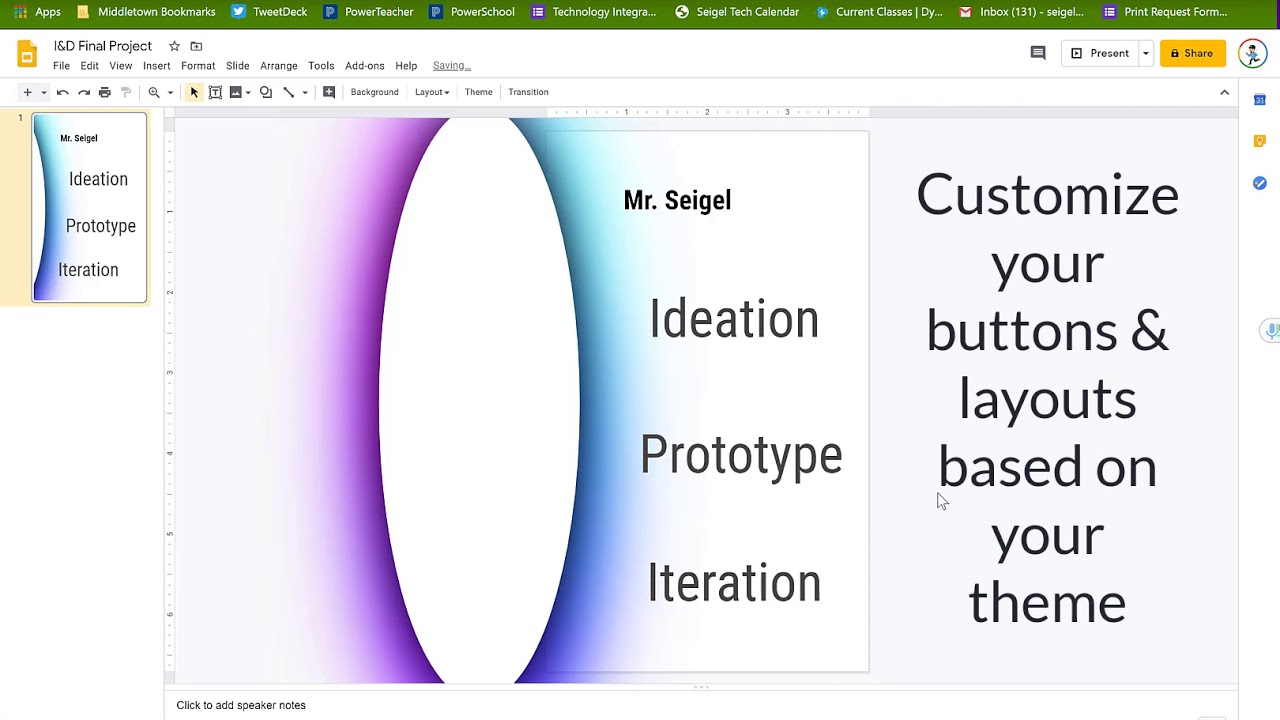
Task: Open the Present options dropdown arrow
Action: [1146, 53]
